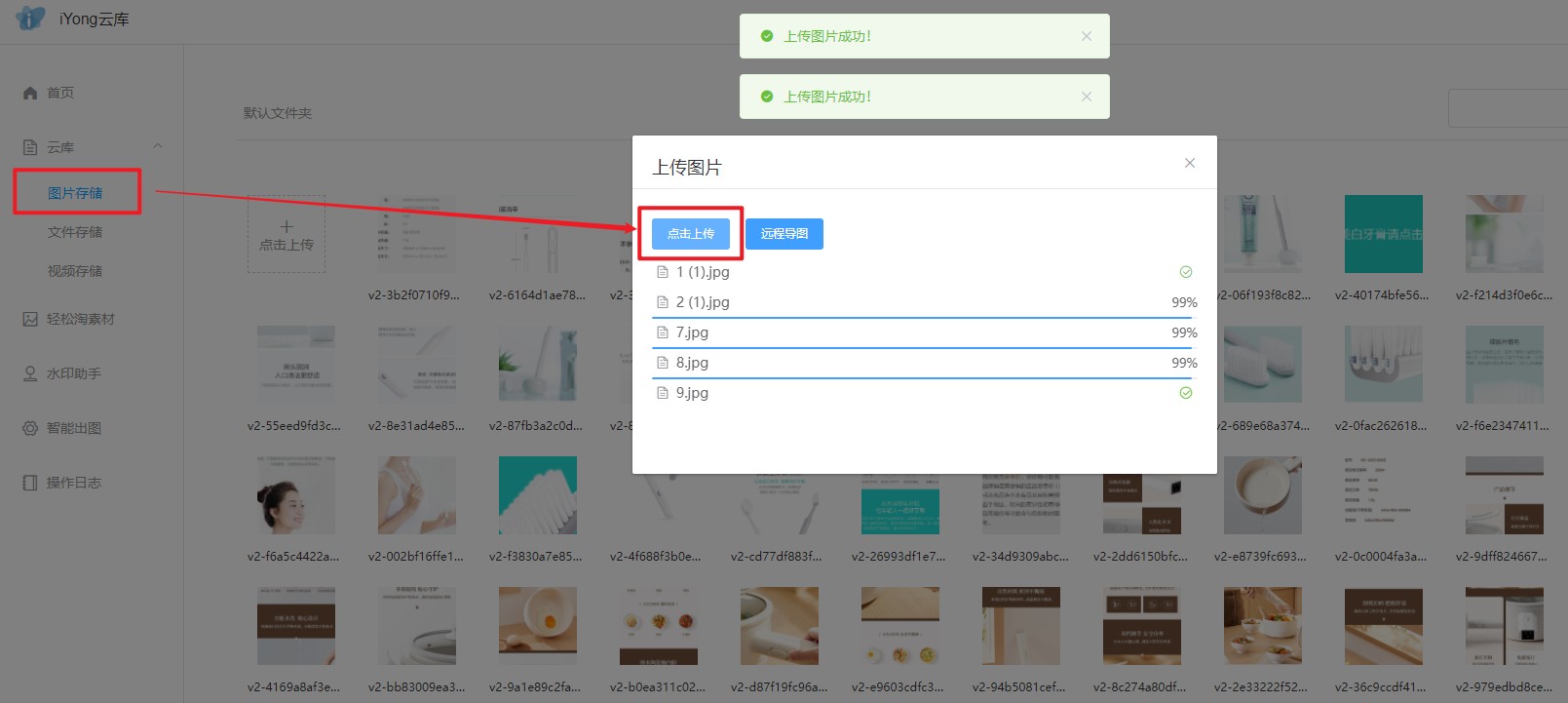Screen dimensions: 1568x703
Task: Open the 智能出图 menu item
Action: [x=74, y=428]
